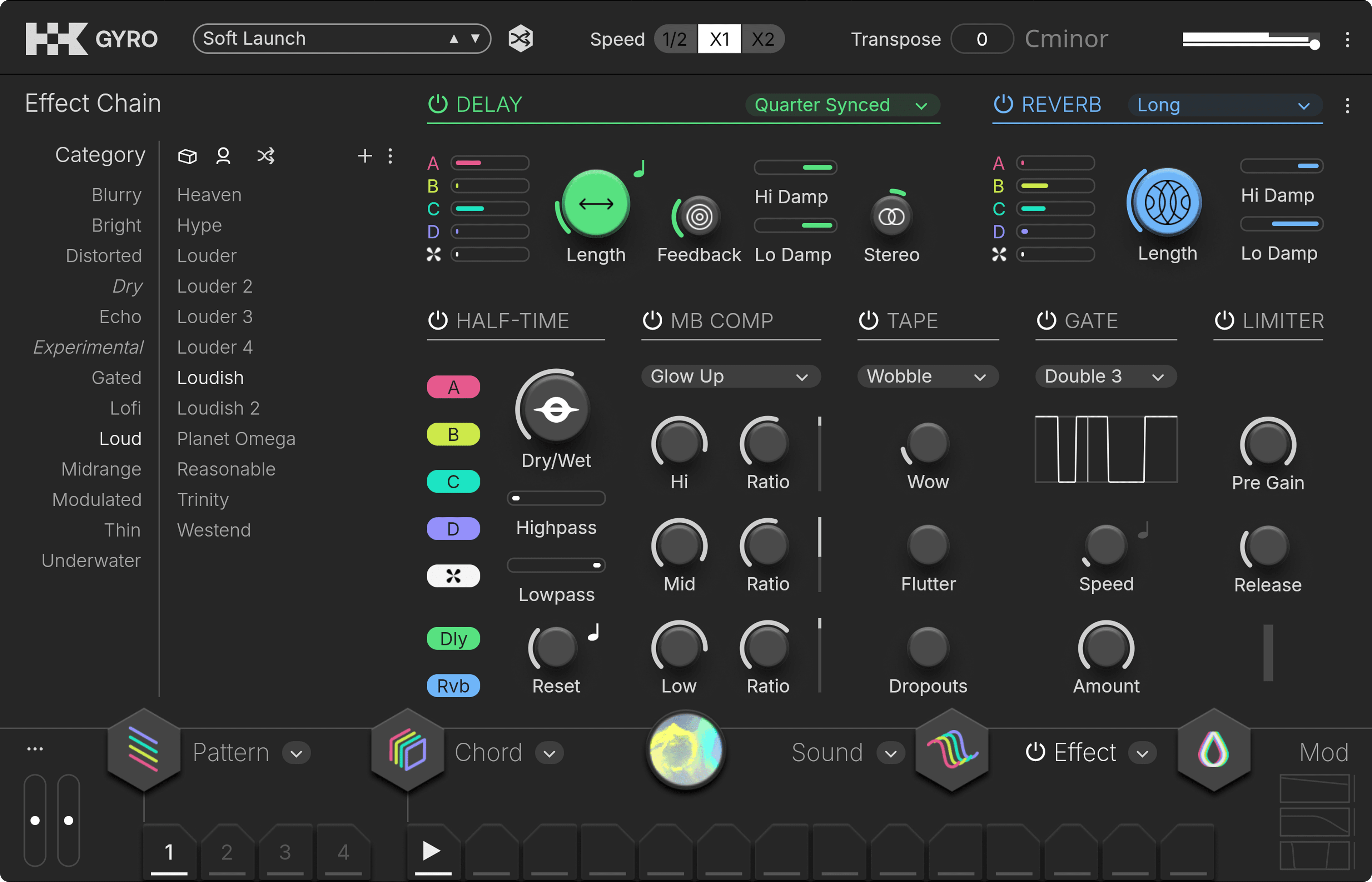Open the Mod droplet hexagon icon

(x=1213, y=750)
